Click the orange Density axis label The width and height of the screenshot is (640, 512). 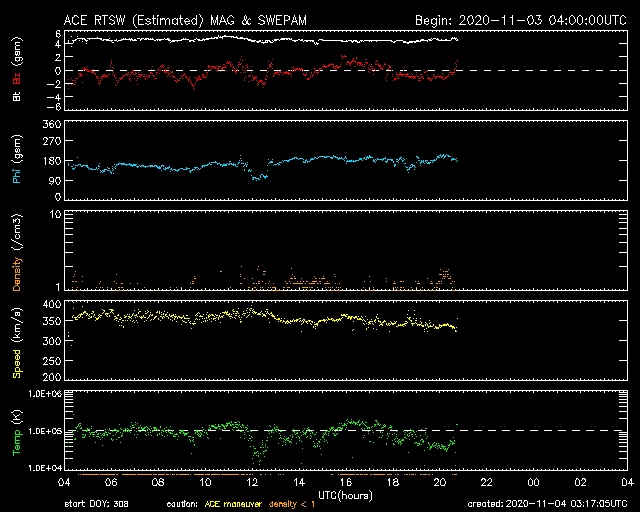17,256
